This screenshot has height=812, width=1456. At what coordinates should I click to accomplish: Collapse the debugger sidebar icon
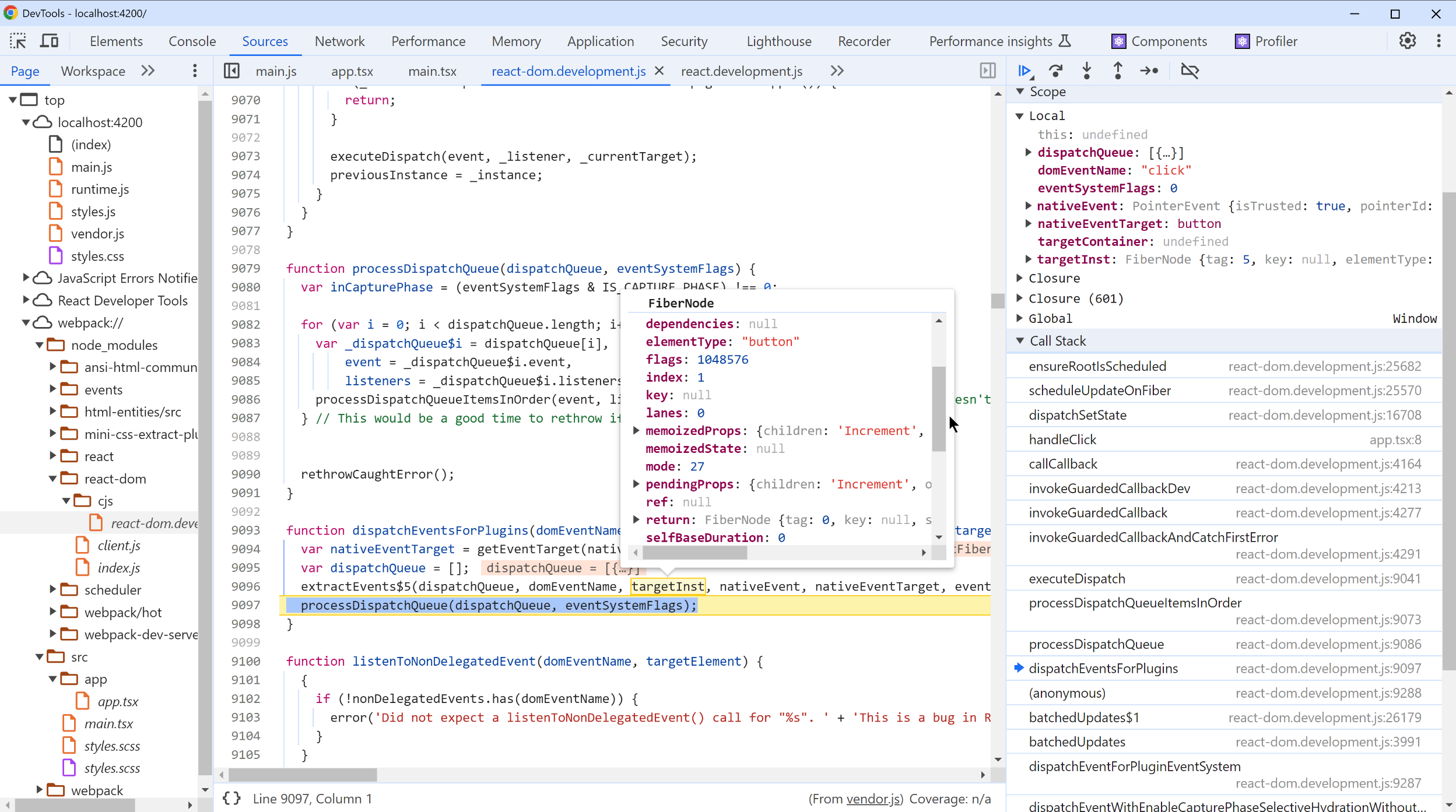coord(988,71)
